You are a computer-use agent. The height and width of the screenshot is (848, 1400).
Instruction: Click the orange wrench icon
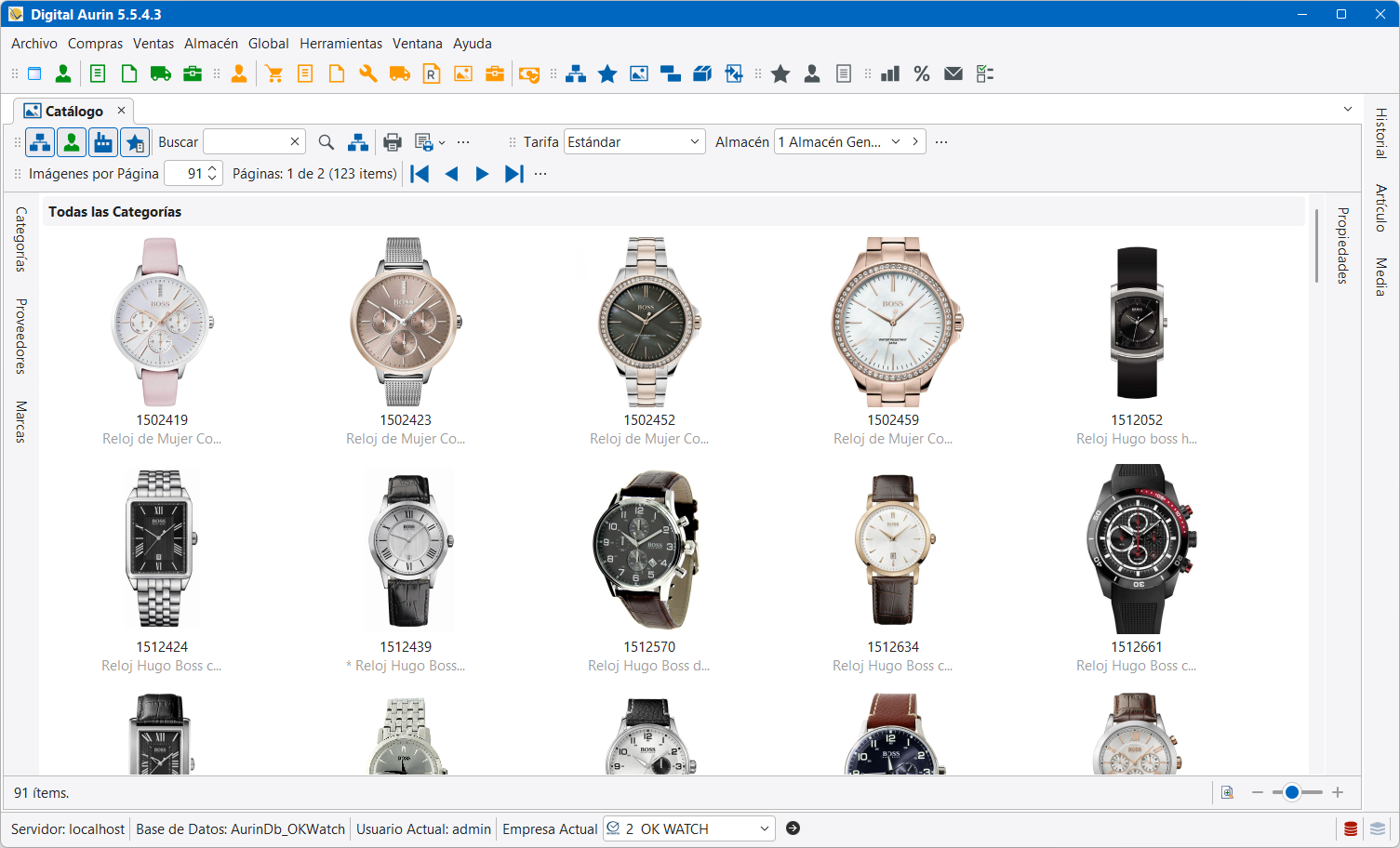pos(368,73)
